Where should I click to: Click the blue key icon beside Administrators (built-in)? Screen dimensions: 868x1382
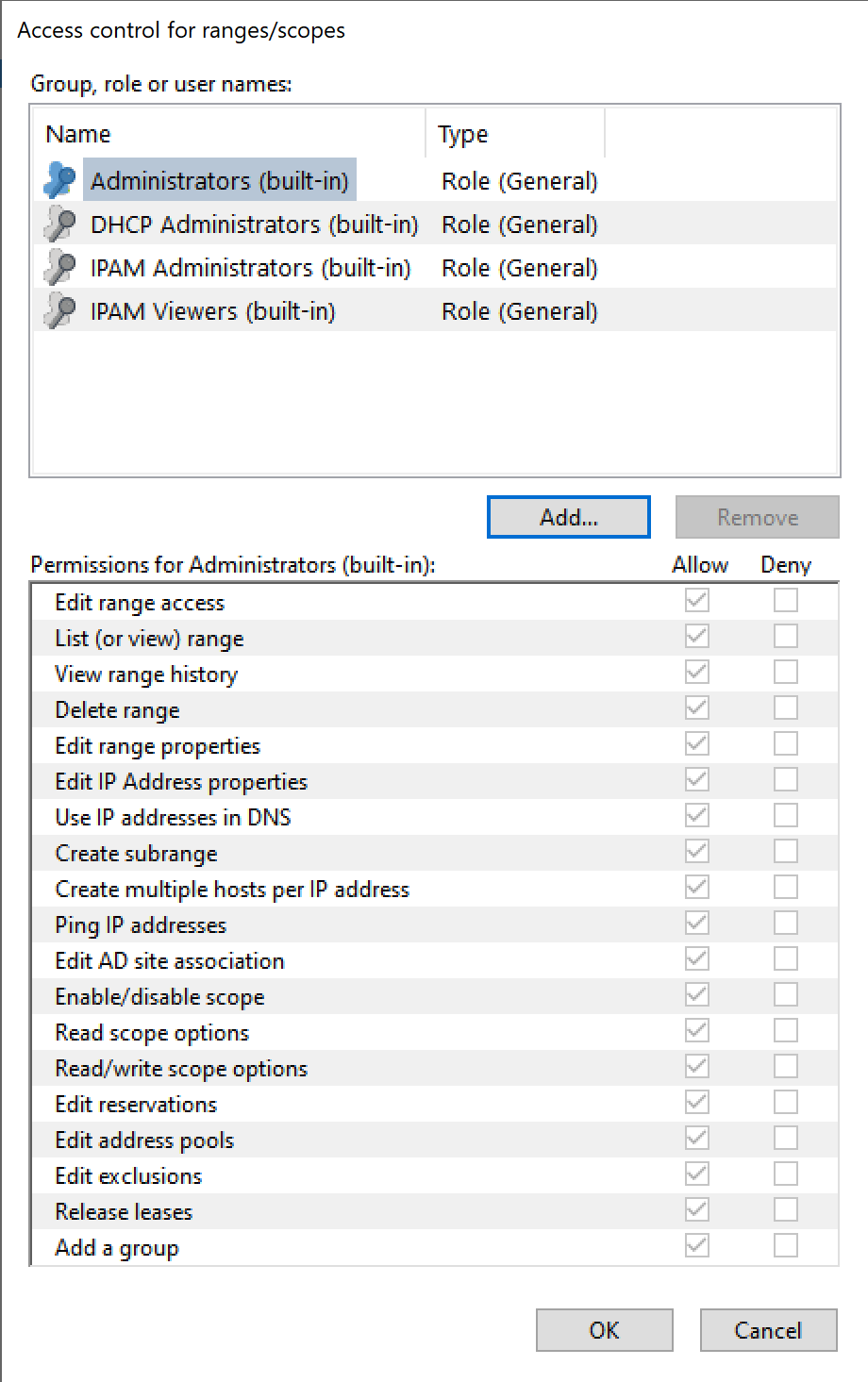point(58,179)
